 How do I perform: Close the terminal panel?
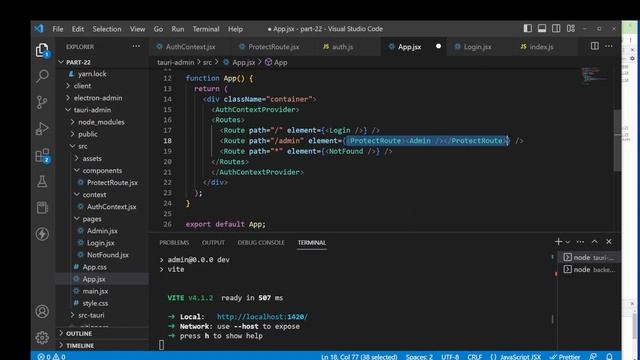(x=609, y=242)
